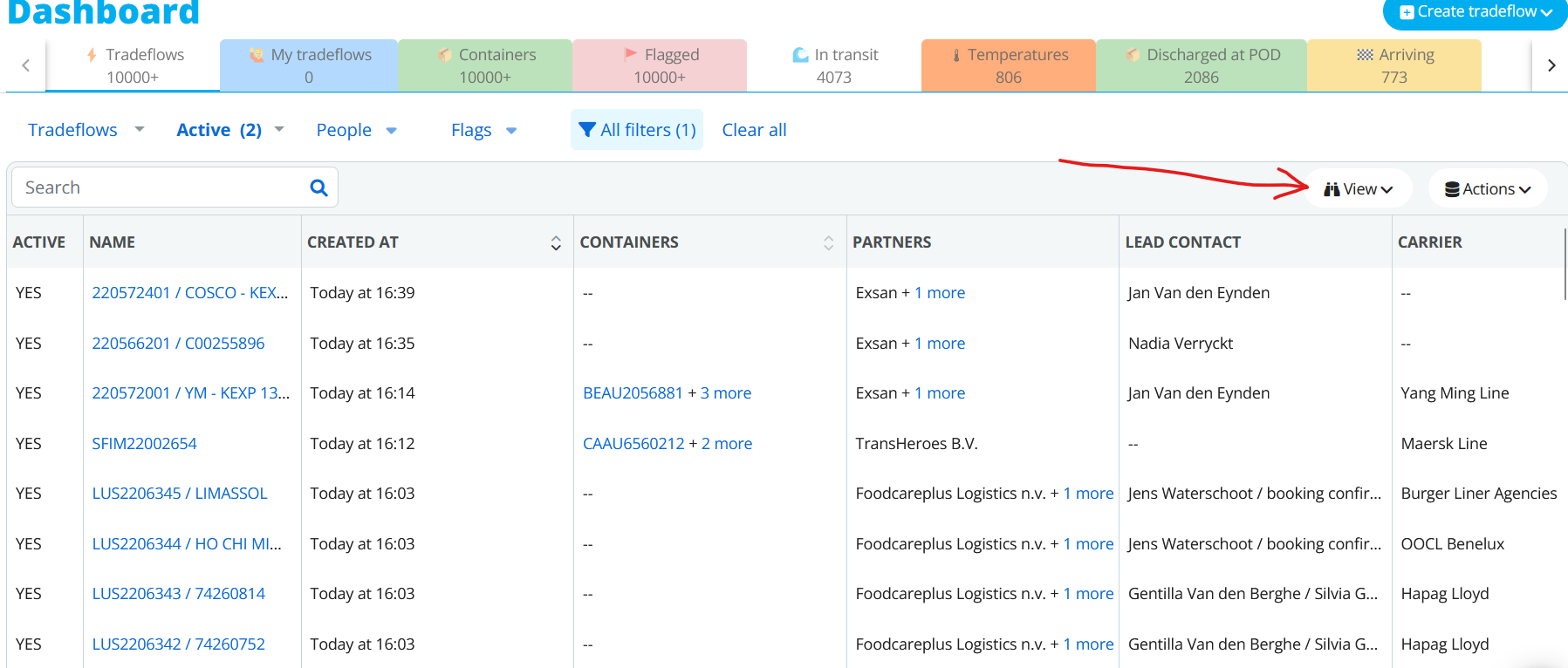Expand the View dropdown menu
Image resolution: width=1568 pixels, height=668 pixels.
[x=1359, y=189]
